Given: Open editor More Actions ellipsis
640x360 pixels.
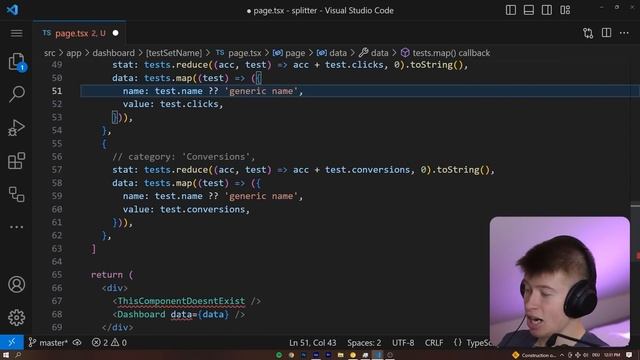Looking at the screenshot, I should (624, 33).
